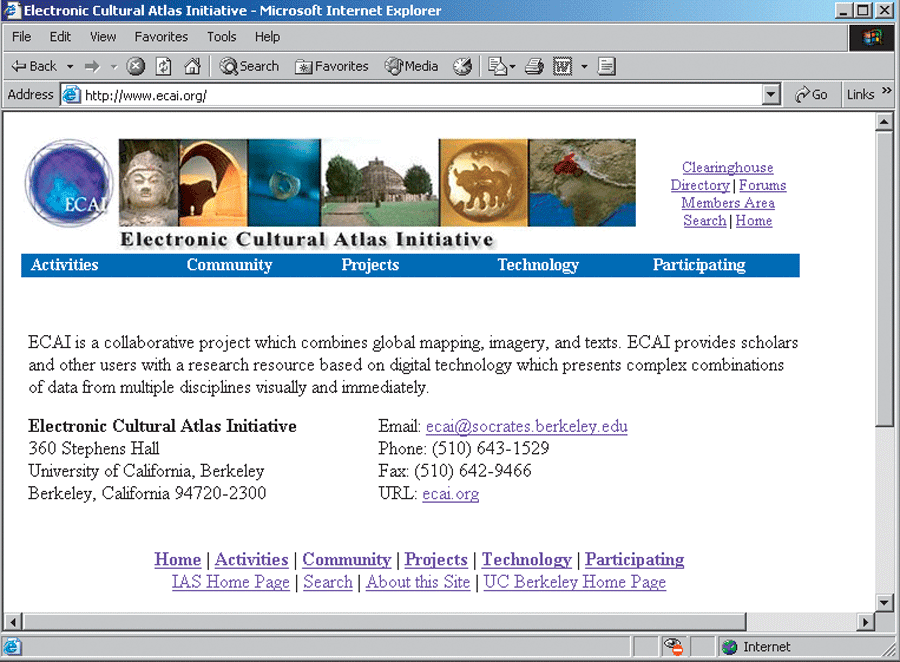The height and width of the screenshot is (662, 900).
Task: Click the Discuss toolbar icon
Action: 607,67
